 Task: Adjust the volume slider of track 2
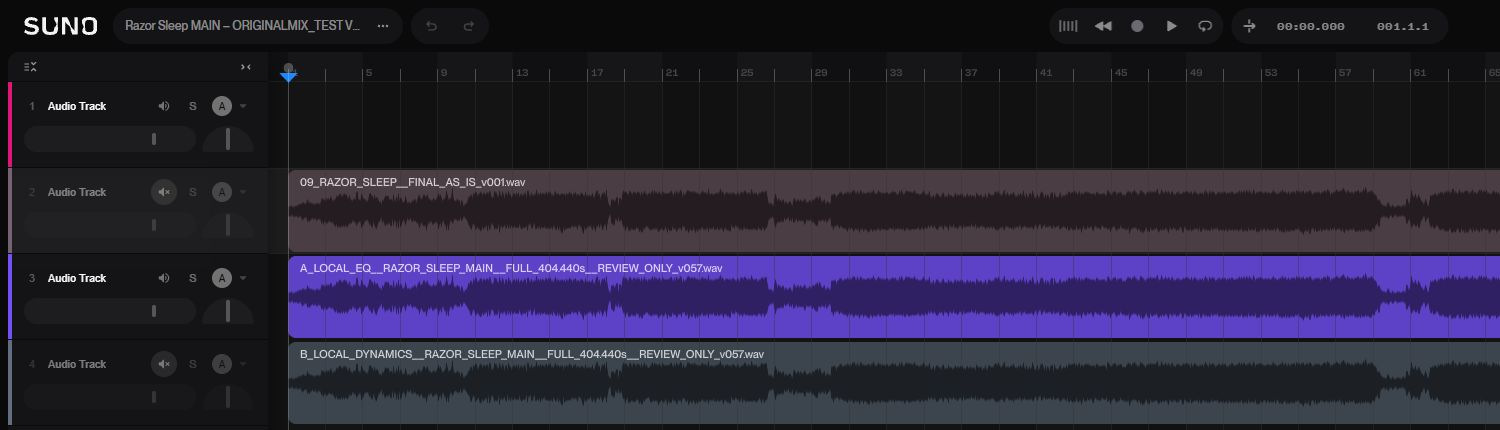(x=109, y=225)
